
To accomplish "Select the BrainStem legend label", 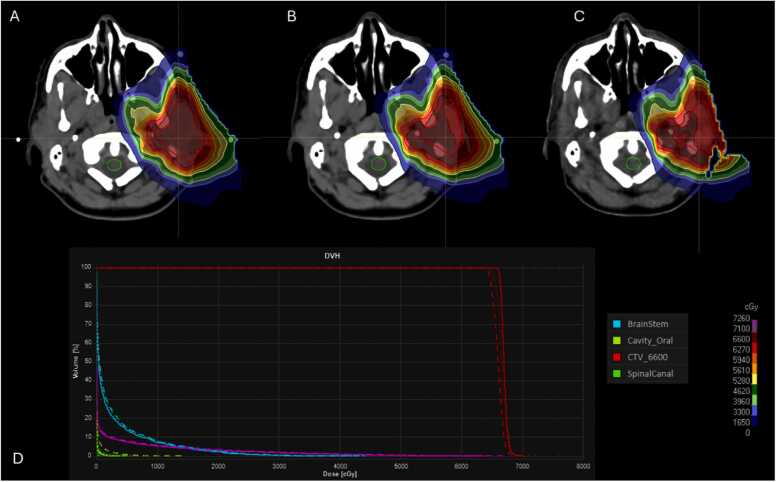I will click(x=649, y=325).
